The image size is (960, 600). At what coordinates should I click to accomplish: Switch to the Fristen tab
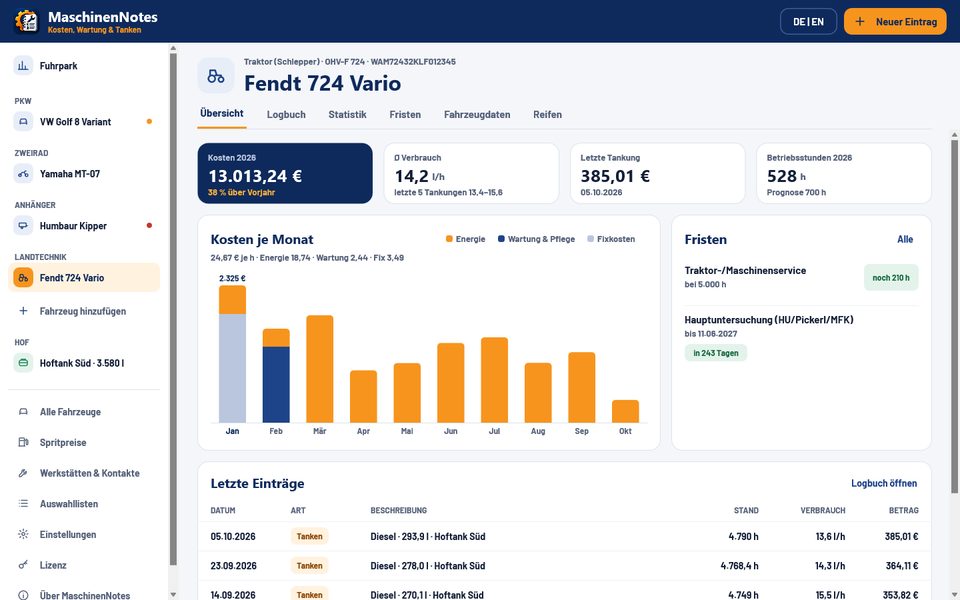click(405, 114)
